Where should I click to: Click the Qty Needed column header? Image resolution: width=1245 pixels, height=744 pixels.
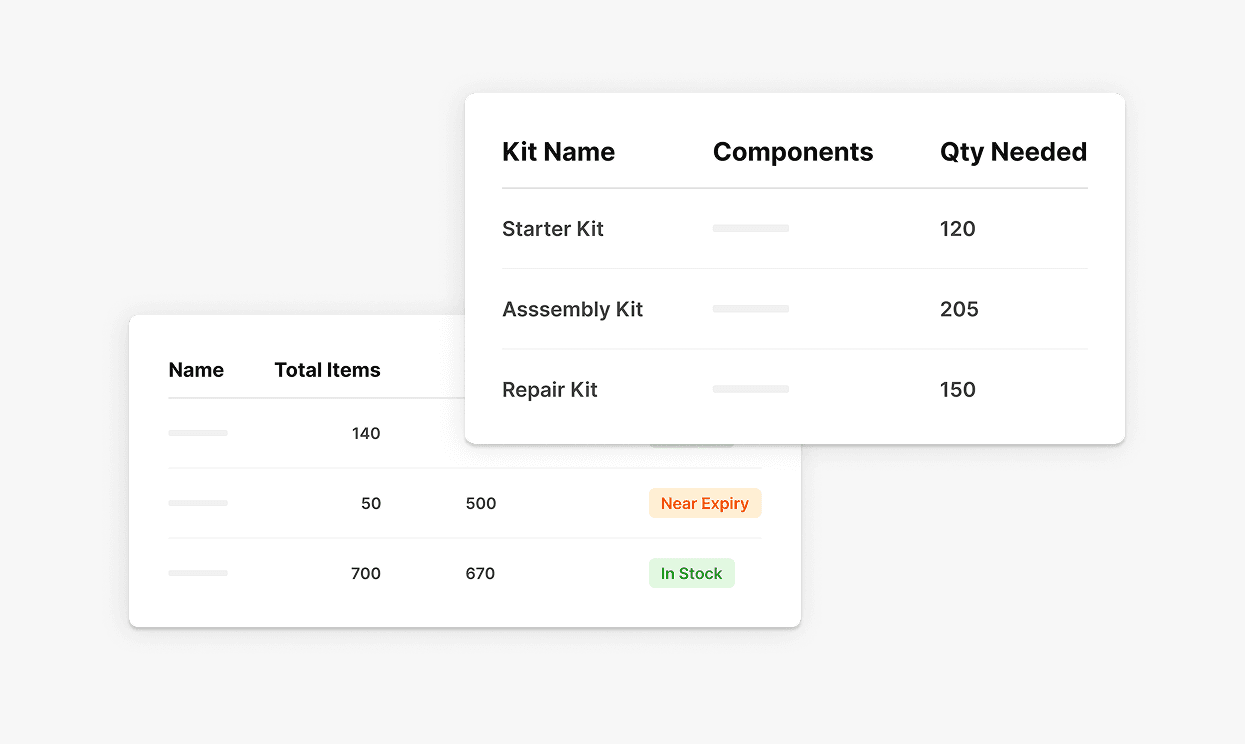click(x=1013, y=152)
